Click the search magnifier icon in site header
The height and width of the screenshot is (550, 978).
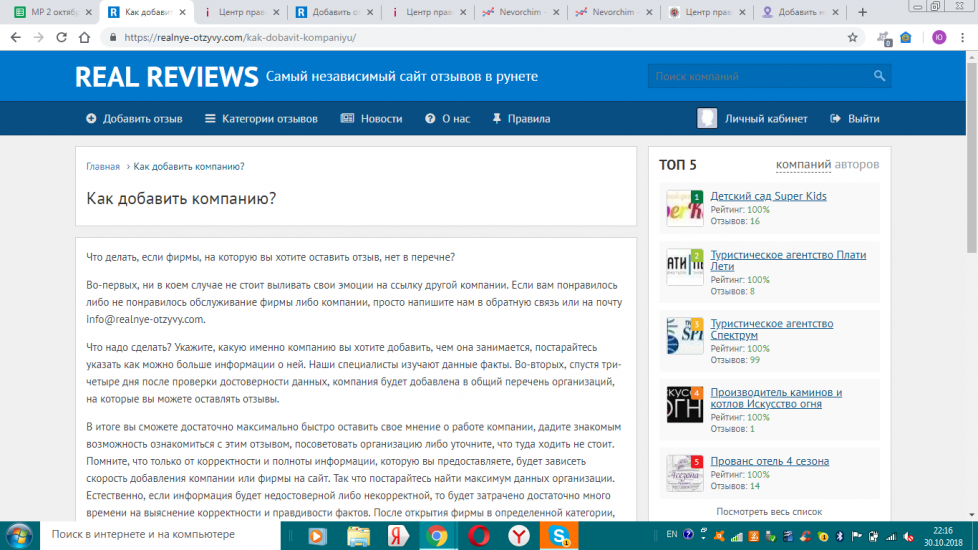[x=879, y=76]
